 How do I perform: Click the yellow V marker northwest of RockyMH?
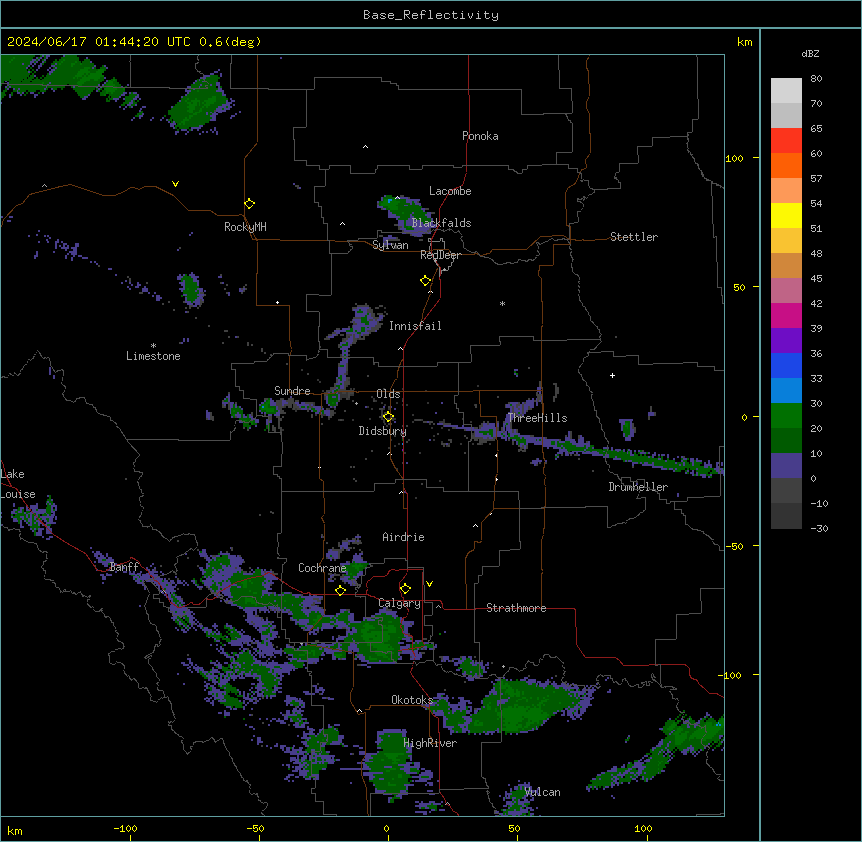click(175, 184)
